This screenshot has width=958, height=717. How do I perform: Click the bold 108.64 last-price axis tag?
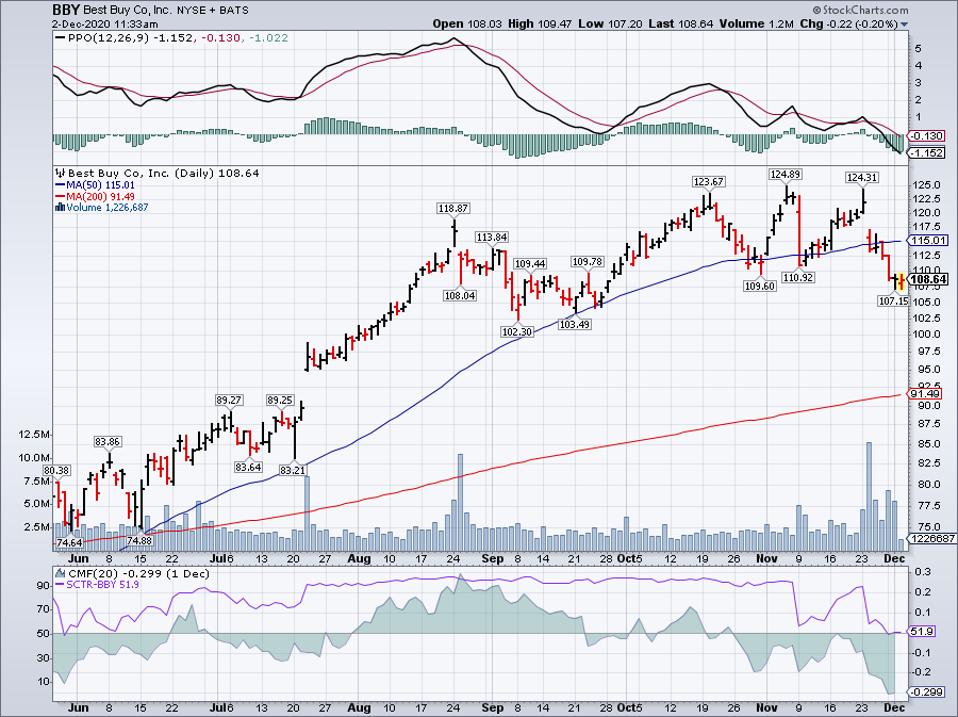(x=928, y=280)
